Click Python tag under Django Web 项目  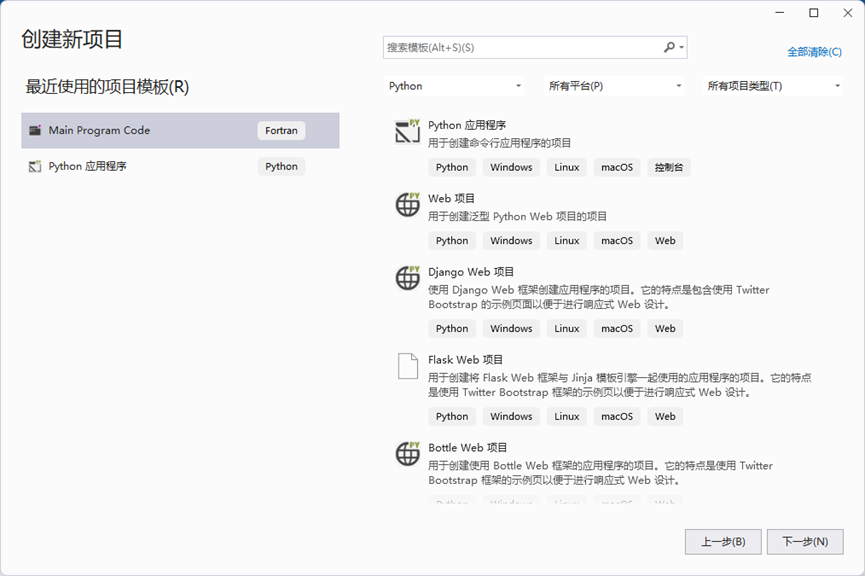(452, 328)
